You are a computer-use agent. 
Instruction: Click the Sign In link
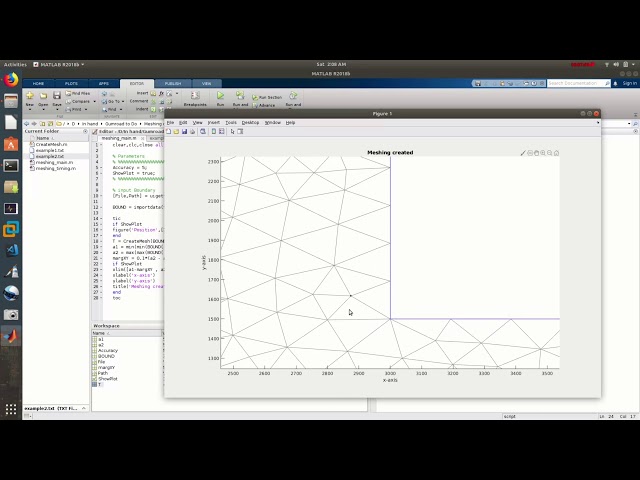(629, 83)
